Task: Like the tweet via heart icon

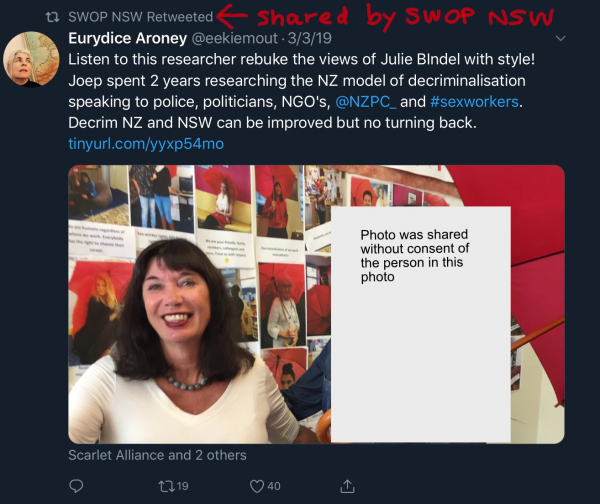Action: (x=257, y=486)
